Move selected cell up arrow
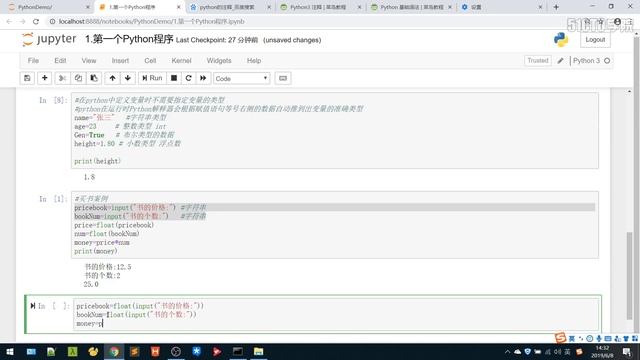The width and height of the screenshot is (640, 360). point(112,78)
